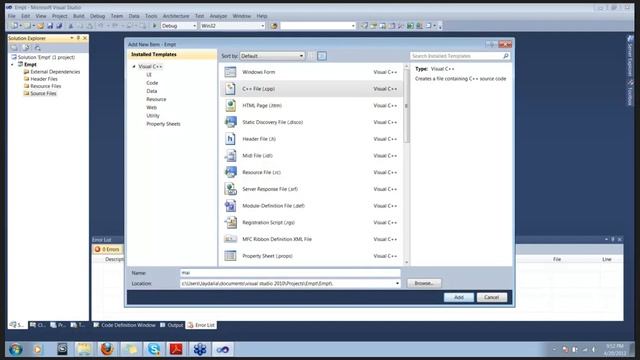This screenshot has width=640, height=360.
Task: Open the Server Explorer side tab
Action: coord(630,57)
